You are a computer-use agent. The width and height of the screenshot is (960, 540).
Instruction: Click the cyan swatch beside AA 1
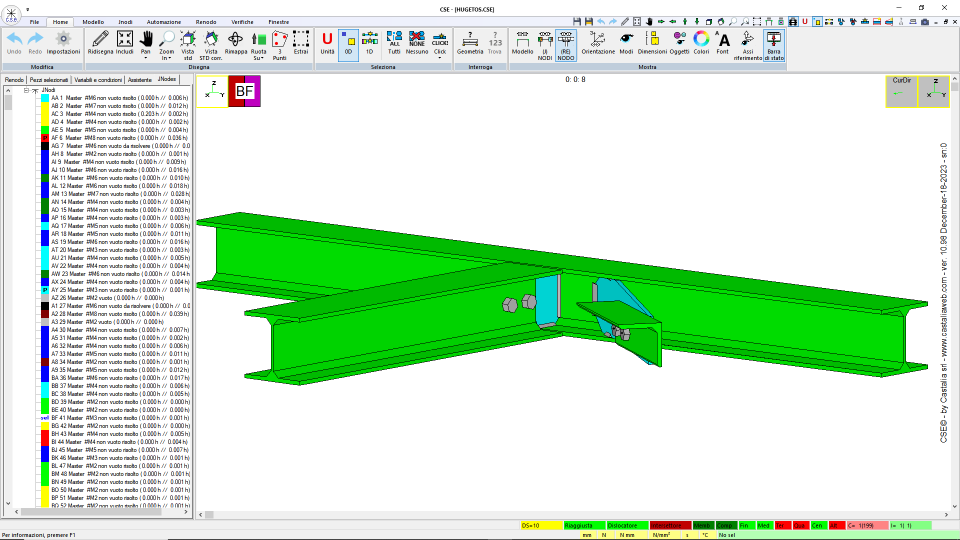[45, 98]
